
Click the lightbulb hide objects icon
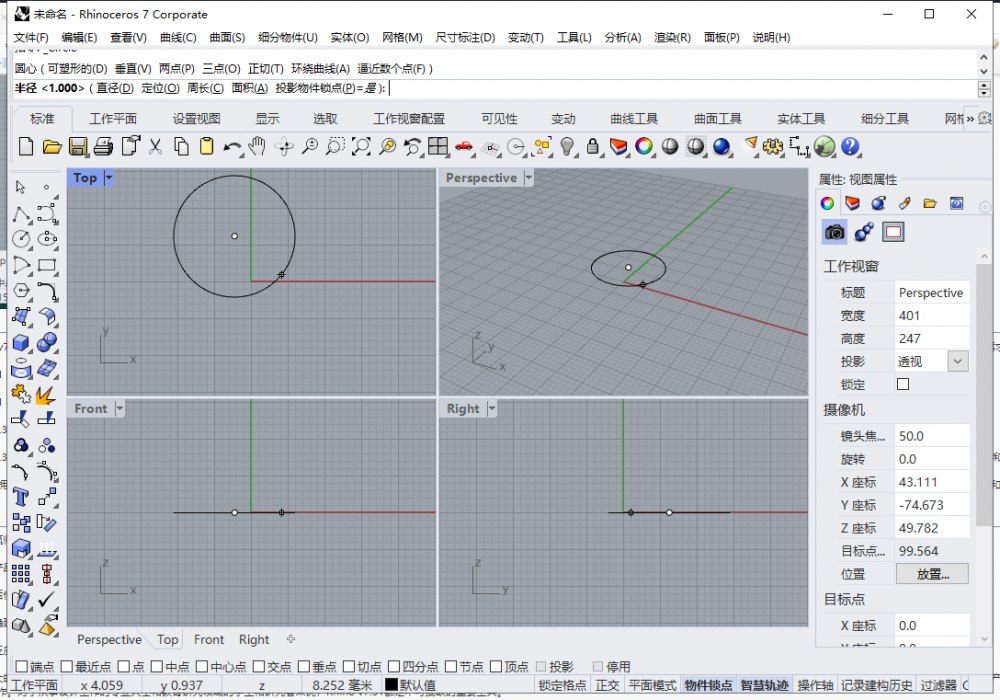[566, 147]
